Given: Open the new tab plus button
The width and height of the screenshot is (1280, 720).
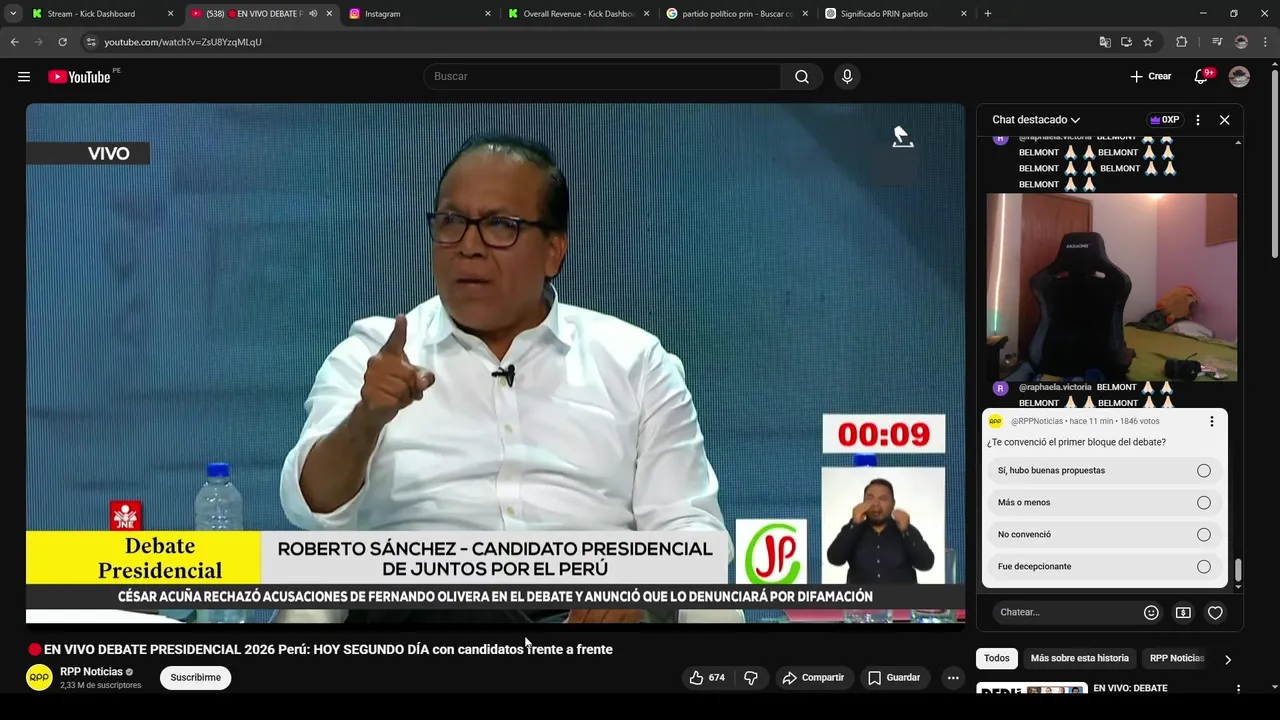Looking at the screenshot, I should point(988,14).
